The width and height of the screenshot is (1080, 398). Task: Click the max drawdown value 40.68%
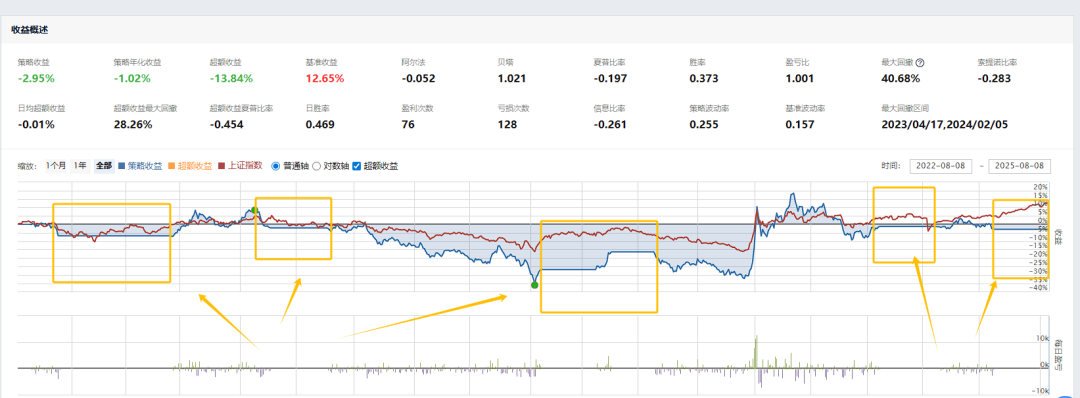click(900, 78)
